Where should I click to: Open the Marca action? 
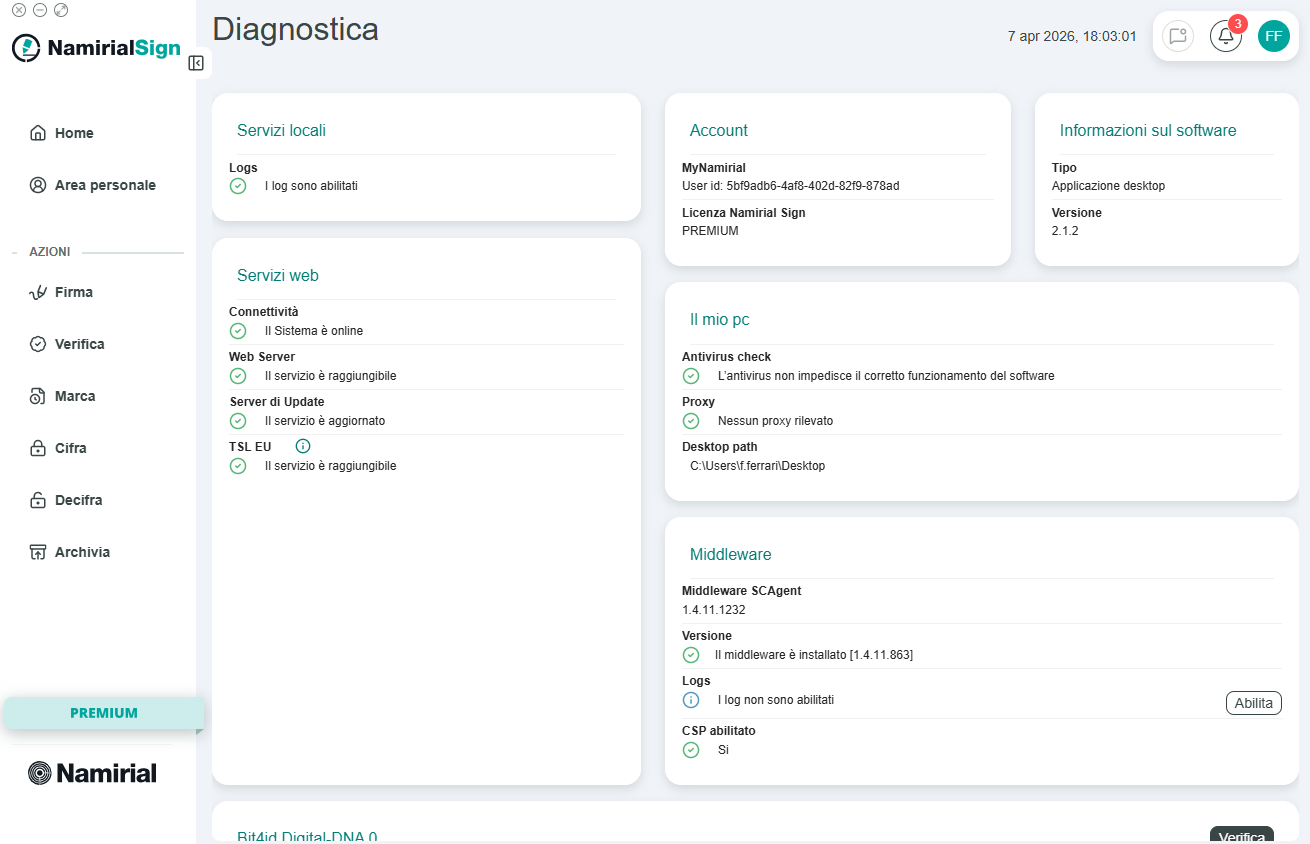75,396
